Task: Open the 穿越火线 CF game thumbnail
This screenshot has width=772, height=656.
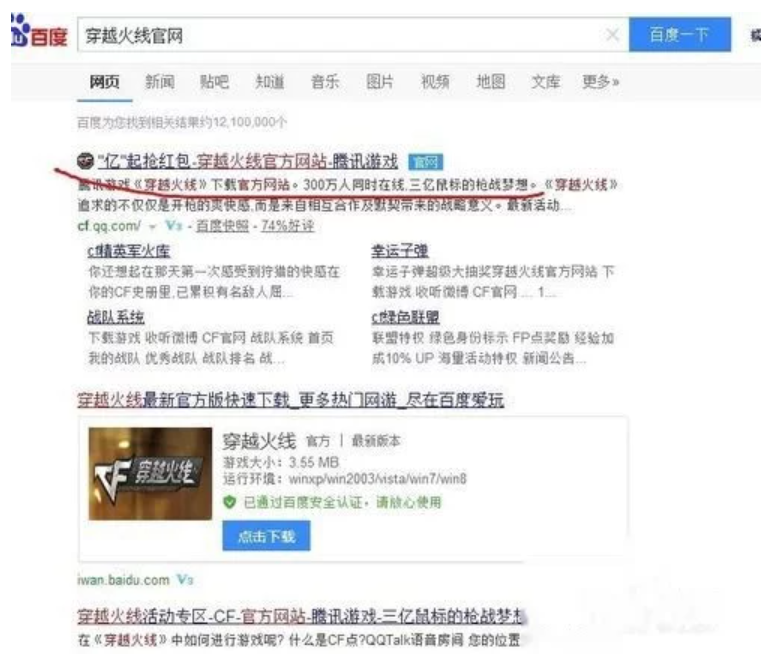Action: point(150,473)
